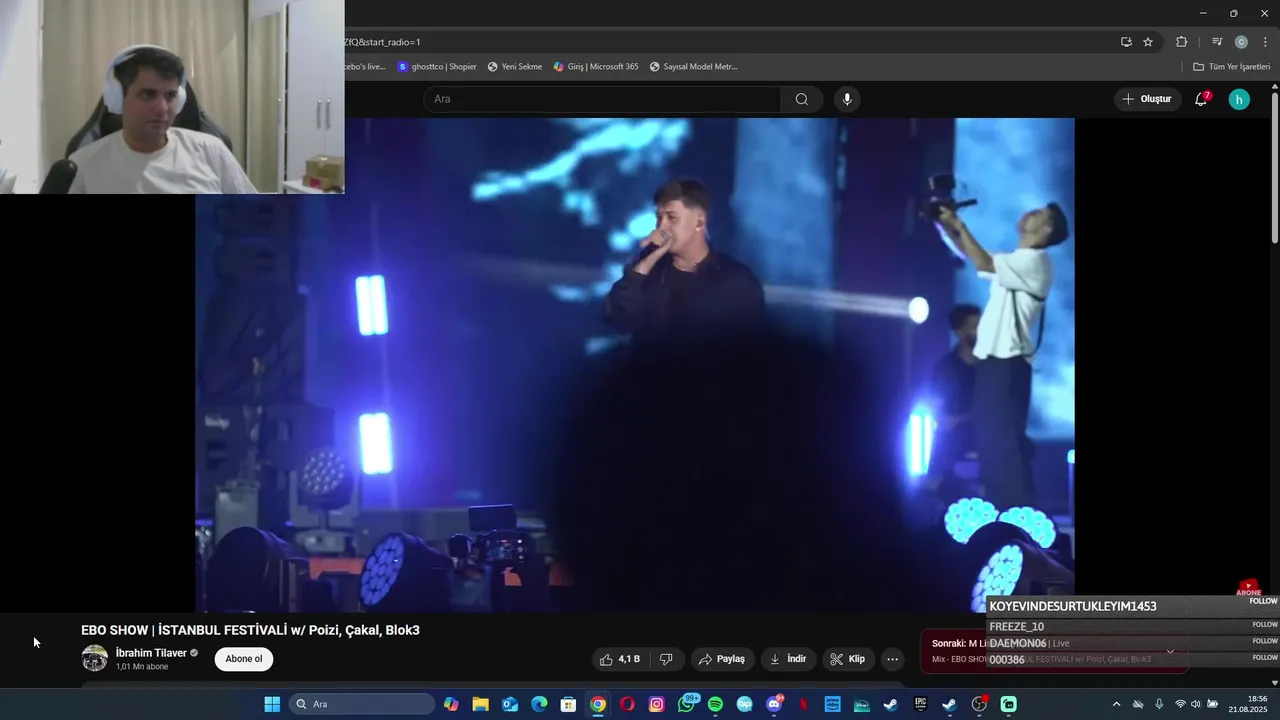Open the ghosttco | Shopier bookmark
Viewport: 1280px width, 720px height.
437,67
